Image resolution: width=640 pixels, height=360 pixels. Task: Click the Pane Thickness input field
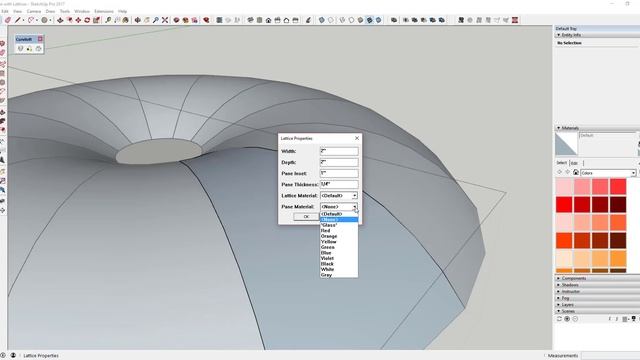point(339,184)
